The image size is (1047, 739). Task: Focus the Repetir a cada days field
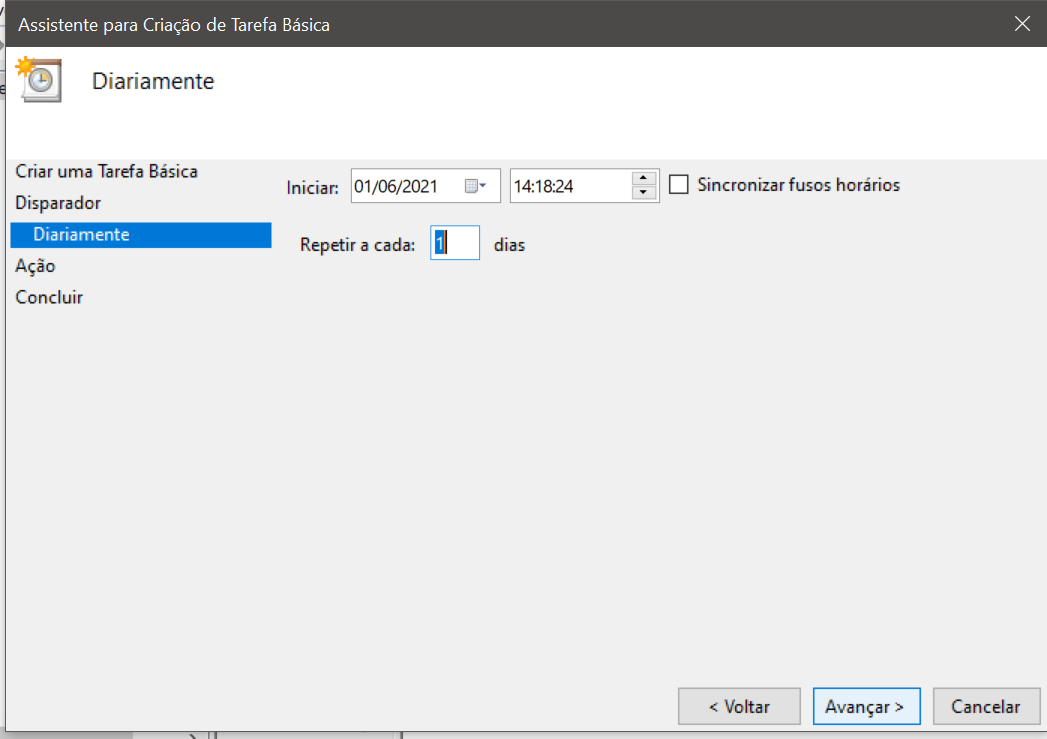click(x=455, y=243)
